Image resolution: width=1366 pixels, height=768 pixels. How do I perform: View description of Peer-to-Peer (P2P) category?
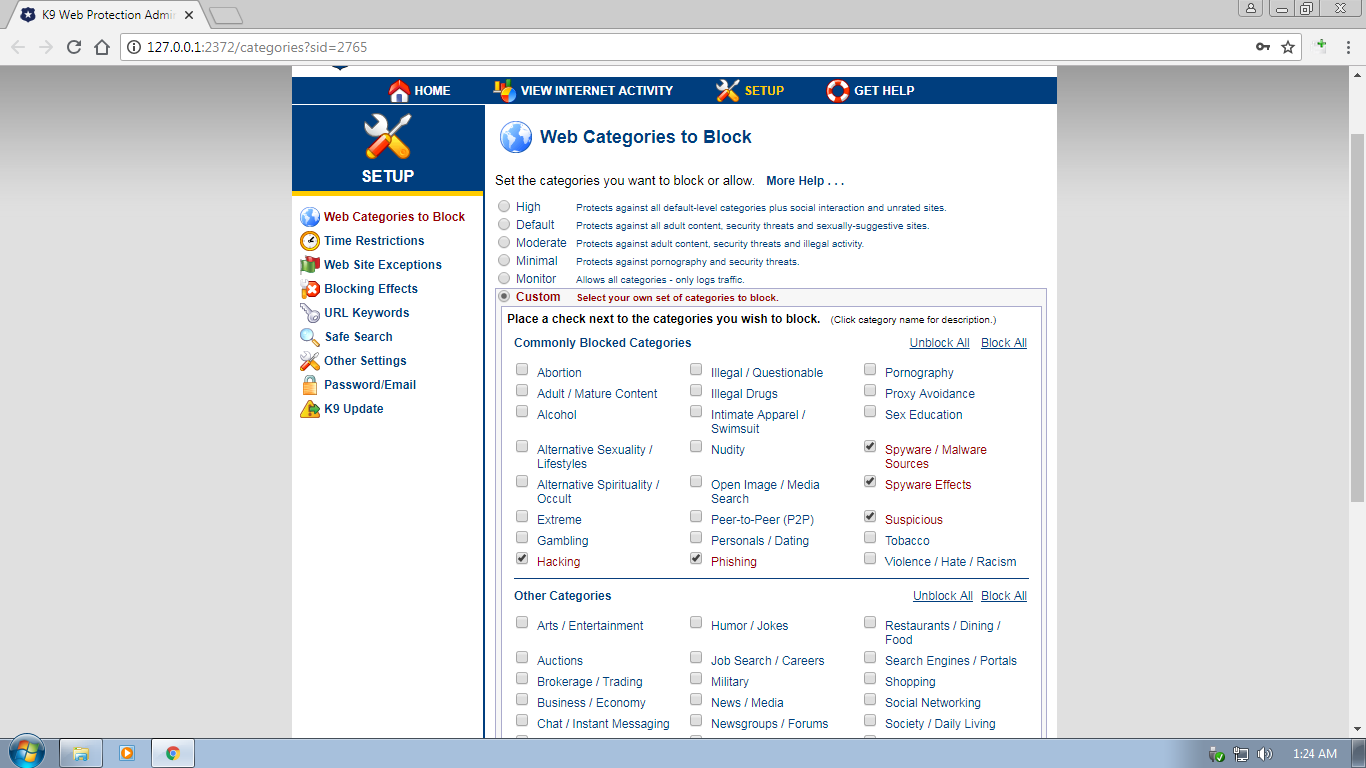tap(762, 520)
